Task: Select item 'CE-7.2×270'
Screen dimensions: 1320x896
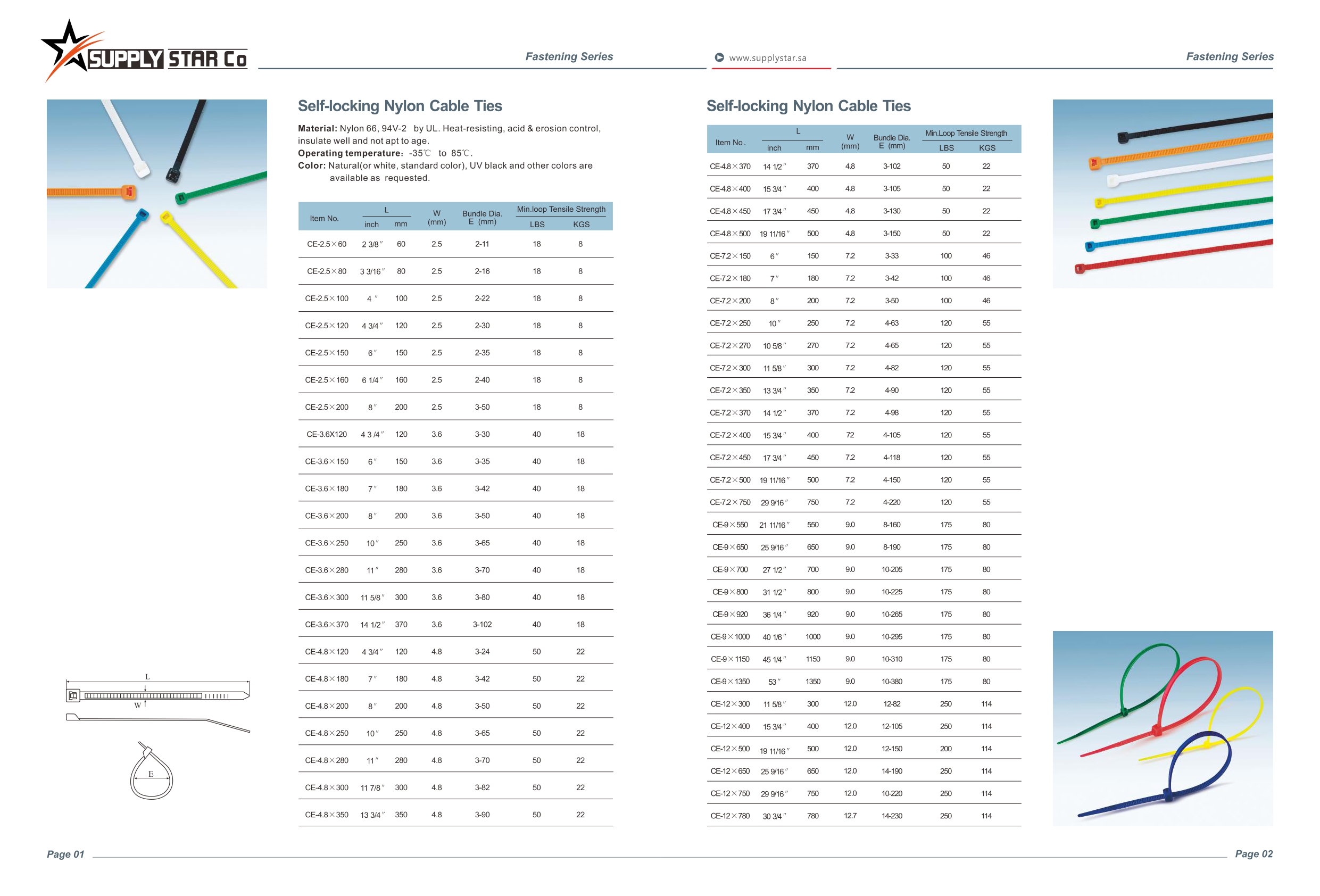Action: pyautogui.click(x=730, y=346)
